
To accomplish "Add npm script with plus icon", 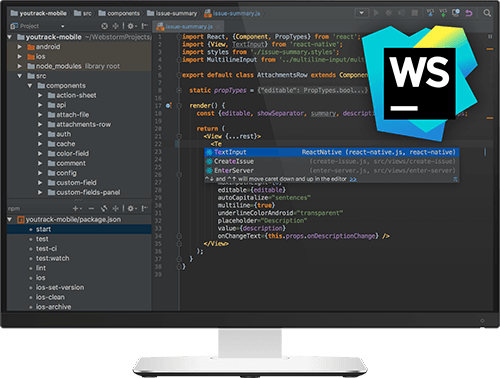I will pyautogui.click(x=77, y=208).
